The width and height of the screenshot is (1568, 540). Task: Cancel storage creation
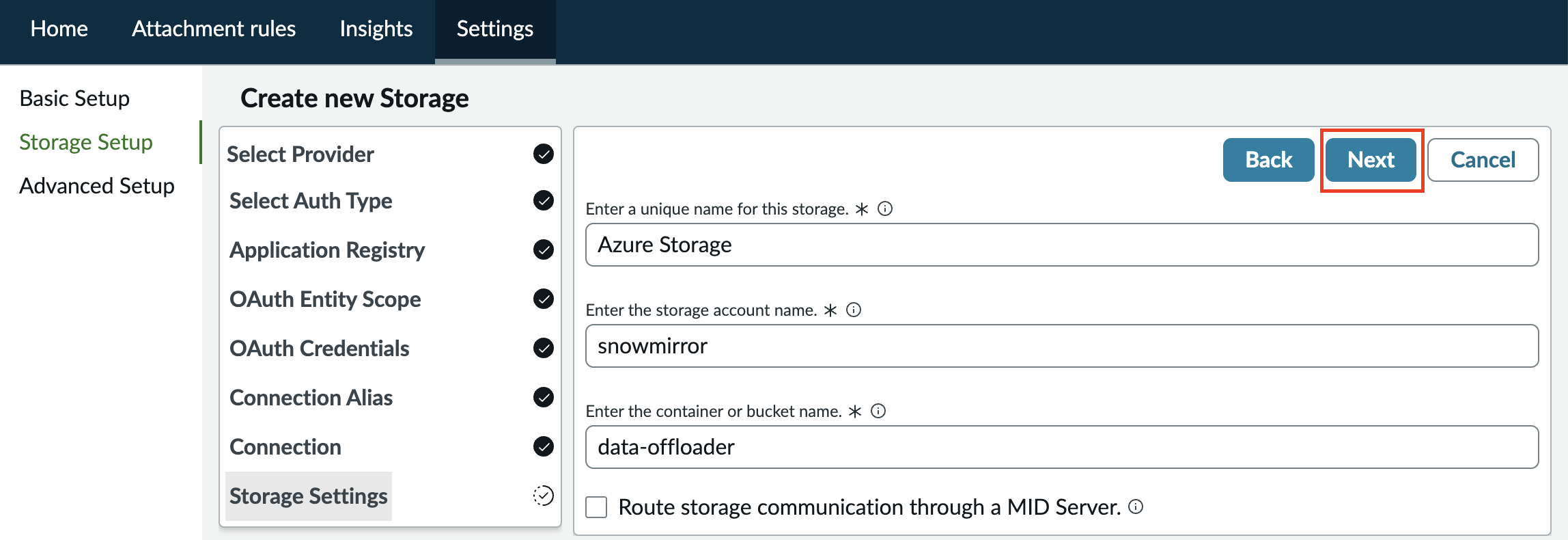[x=1483, y=160]
